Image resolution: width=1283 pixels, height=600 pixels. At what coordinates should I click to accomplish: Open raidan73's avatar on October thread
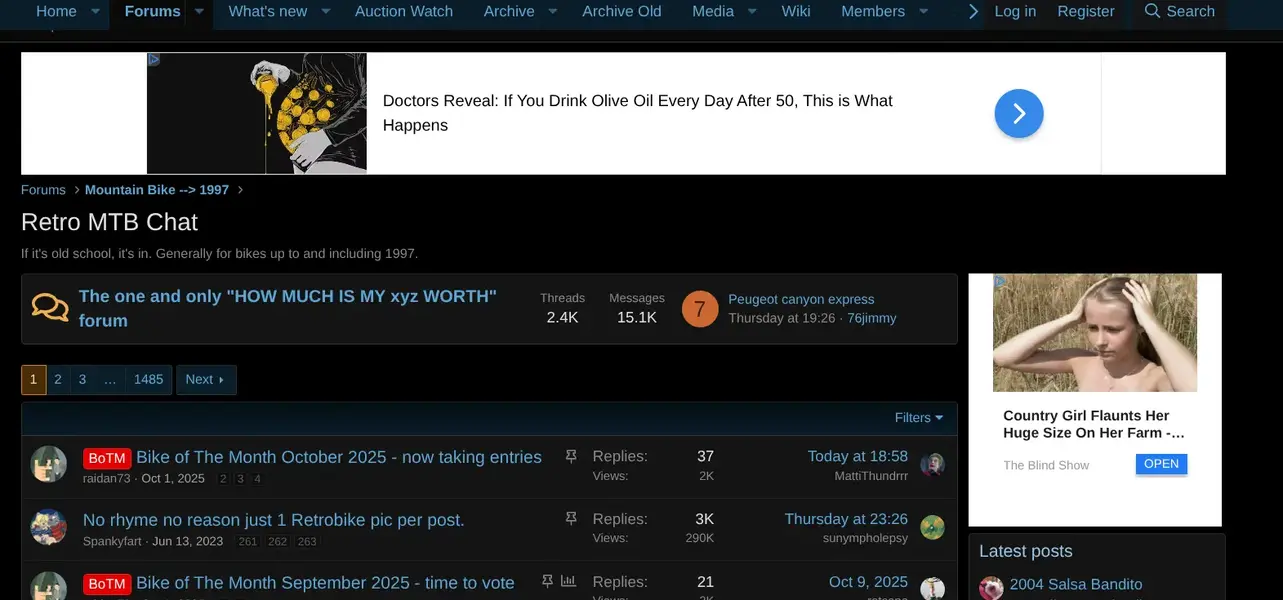[48, 465]
